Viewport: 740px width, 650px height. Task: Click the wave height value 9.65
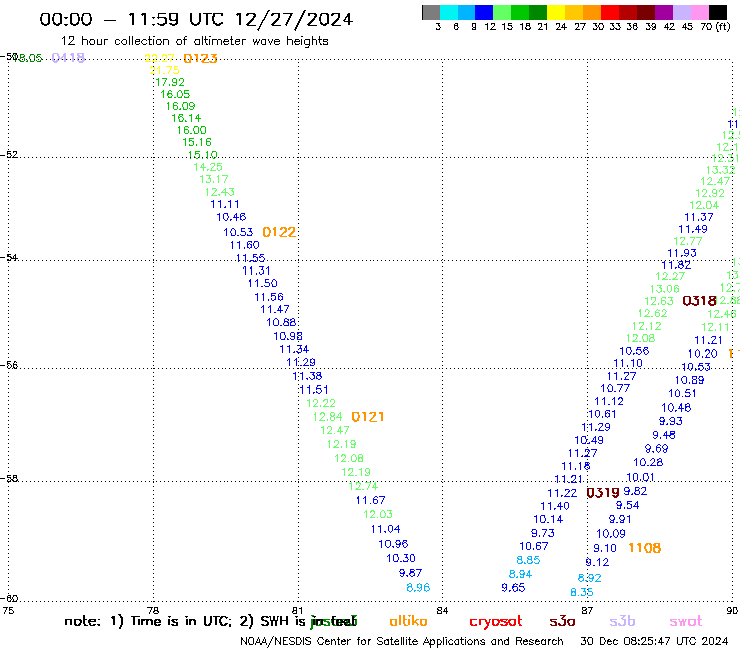coord(513,588)
